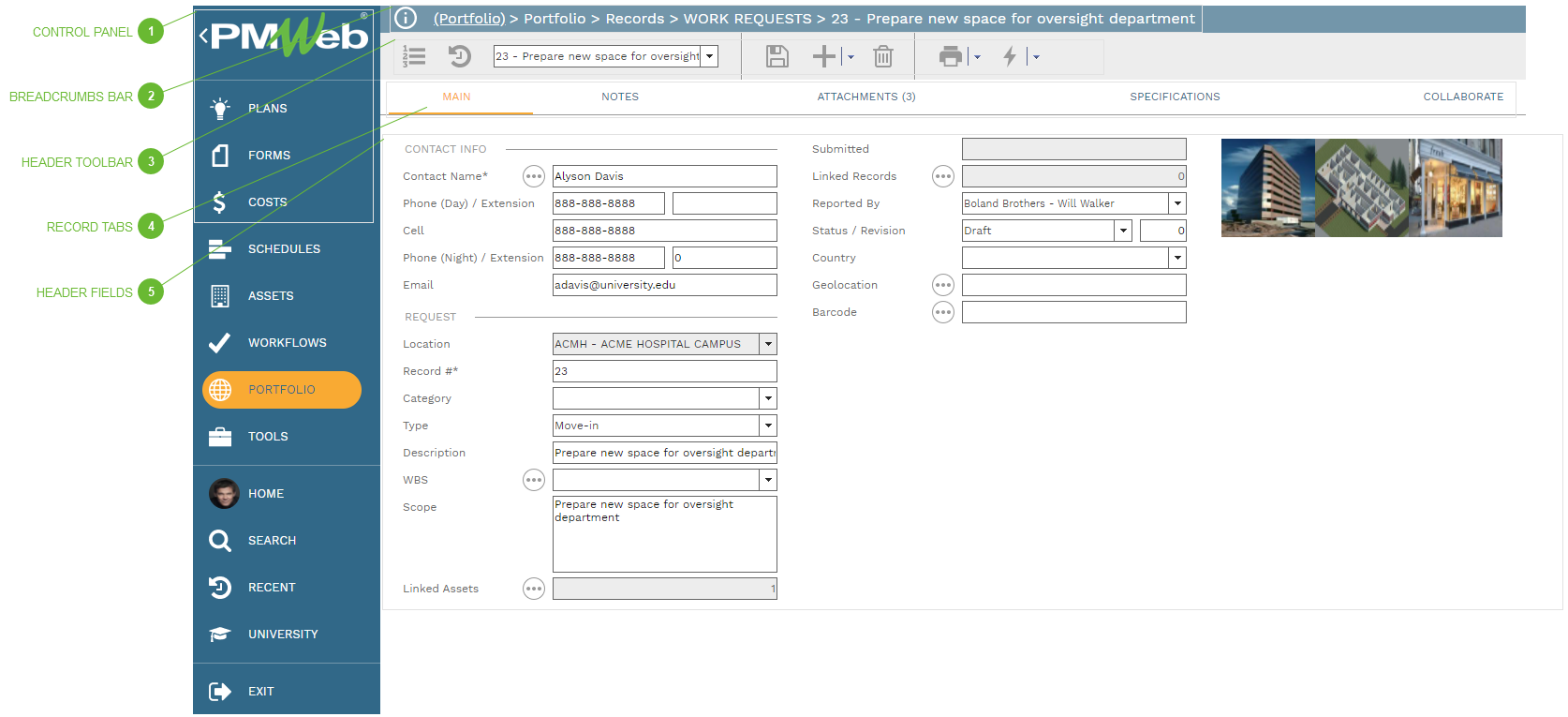Click the Delete trash can icon
This screenshot has width=1568, height=717.
(882, 57)
